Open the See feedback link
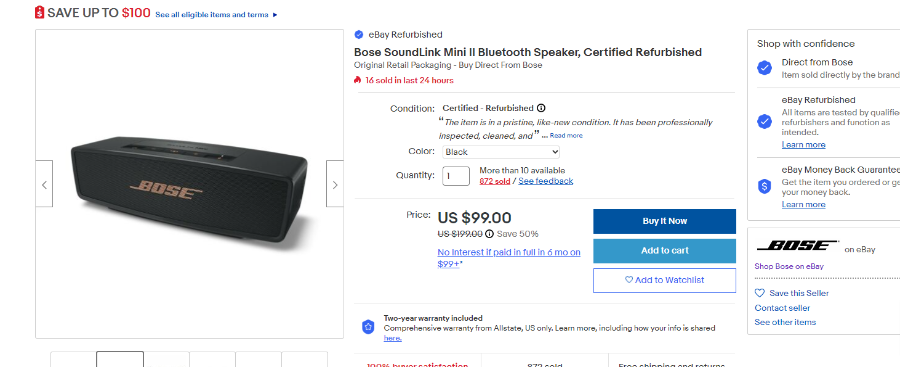 pyautogui.click(x=545, y=181)
